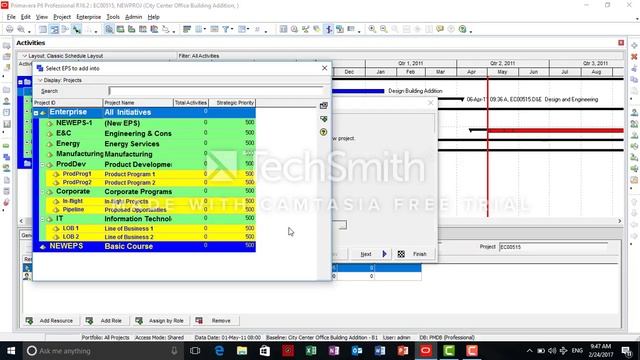Select the E&C Engineering row
Viewport: 640px width, 360px height.
click(147, 133)
